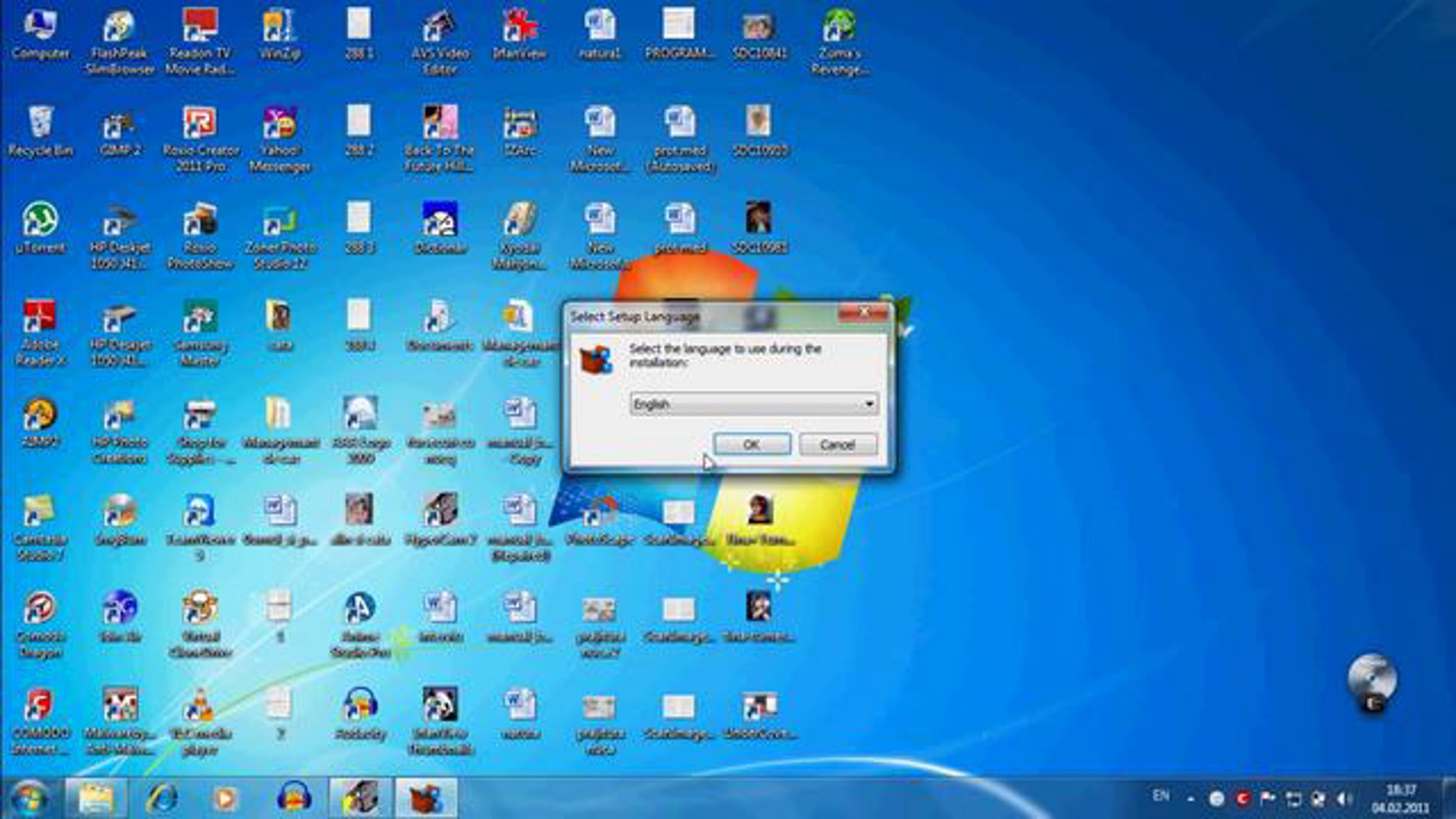1456x819 pixels.
Task: Open the Recycle Bin desktop icon
Action: (40, 123)
